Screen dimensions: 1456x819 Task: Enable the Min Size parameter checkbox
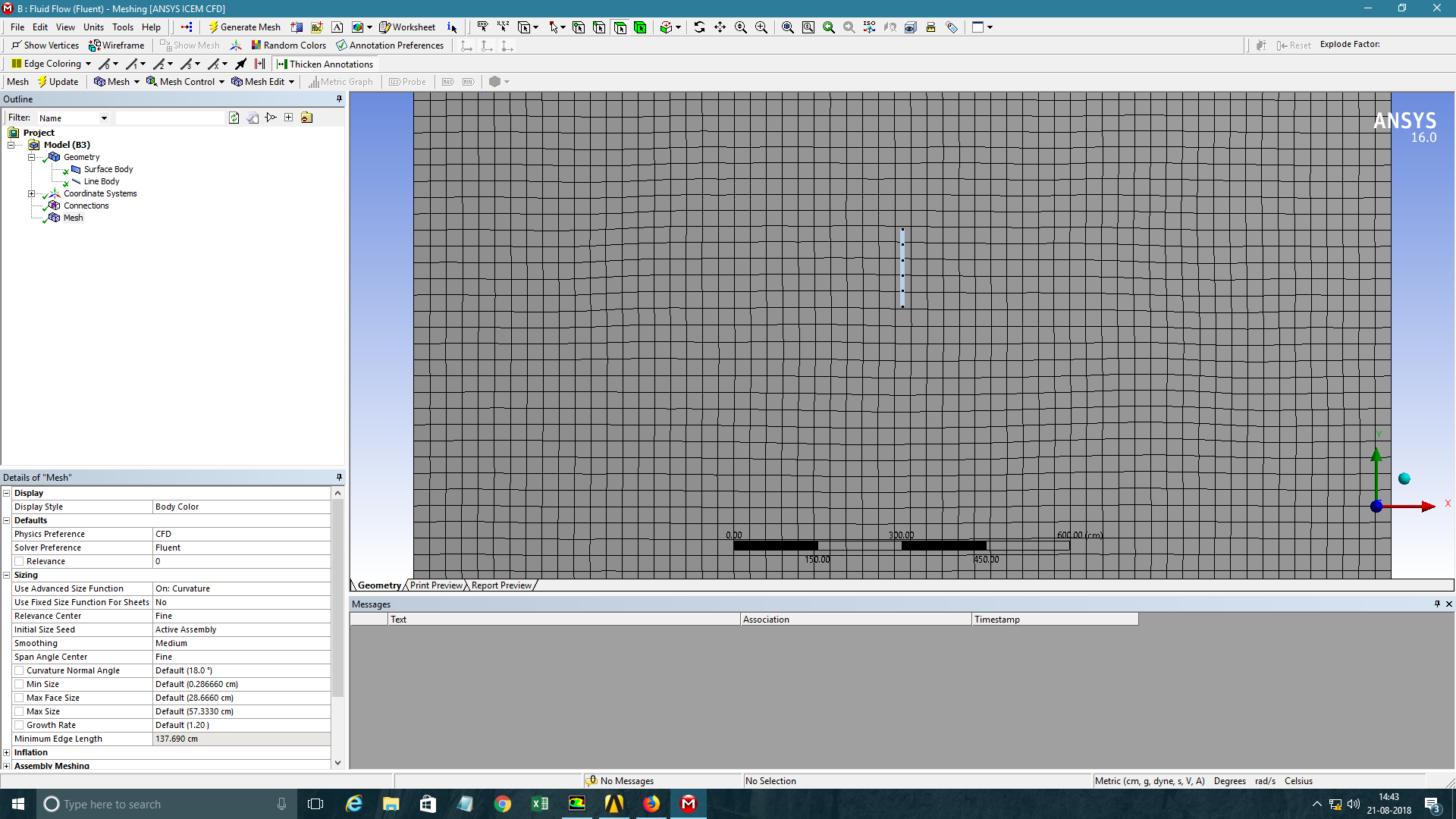point(19,684)
